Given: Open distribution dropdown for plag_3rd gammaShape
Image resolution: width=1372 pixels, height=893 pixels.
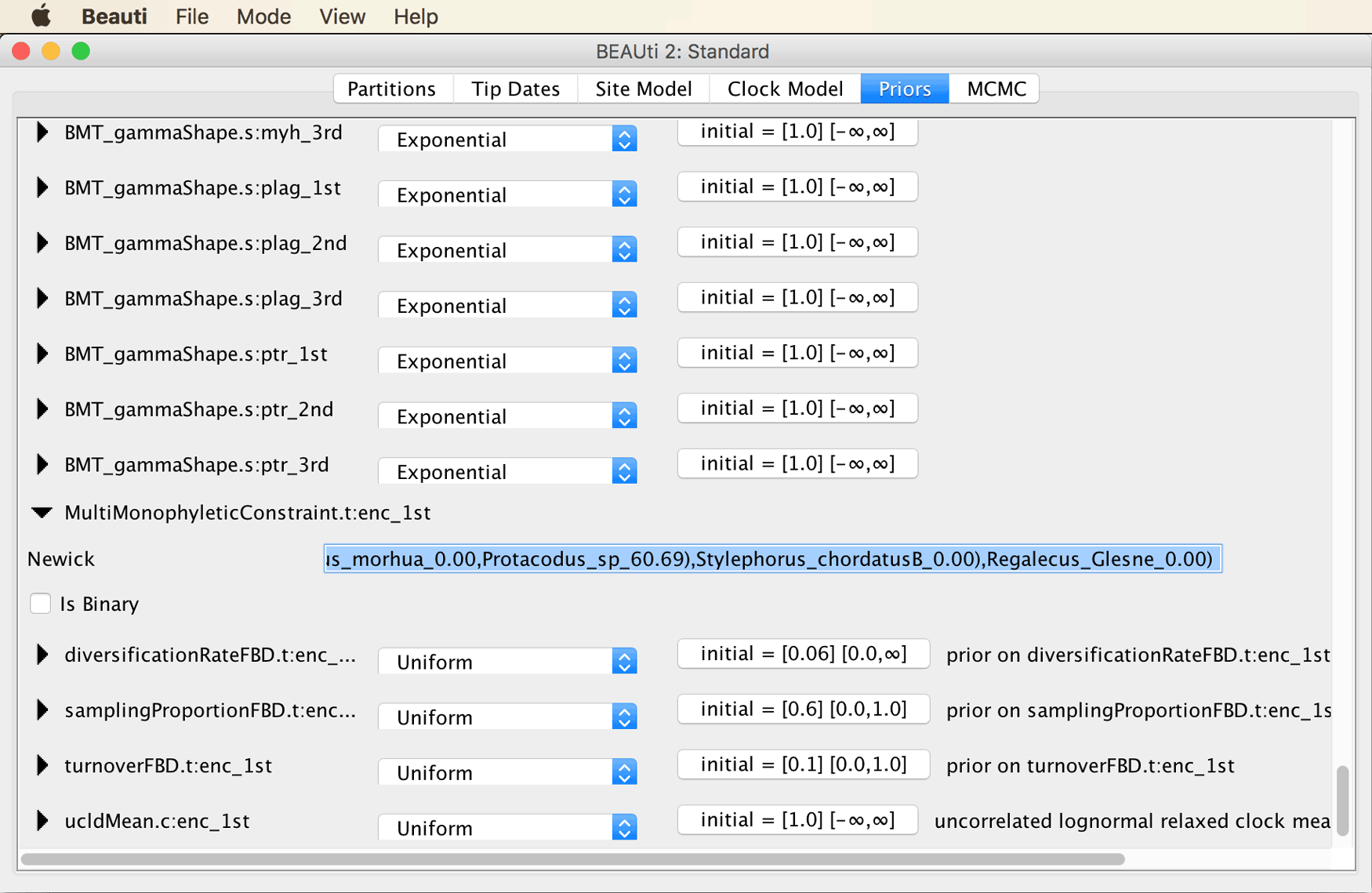Looking at the screenshot, I should (507, 306).
